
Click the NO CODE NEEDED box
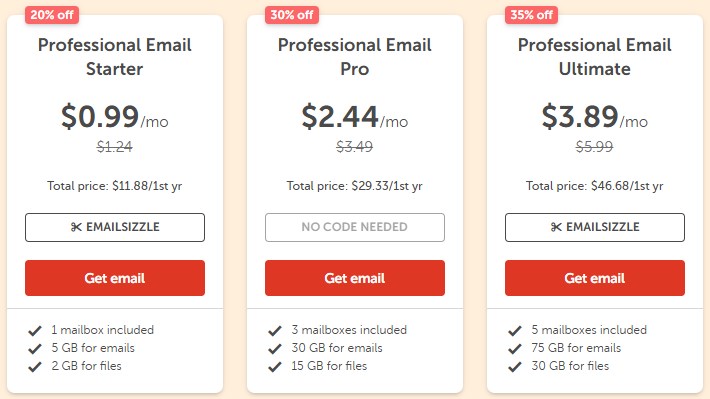click(355, 227)
